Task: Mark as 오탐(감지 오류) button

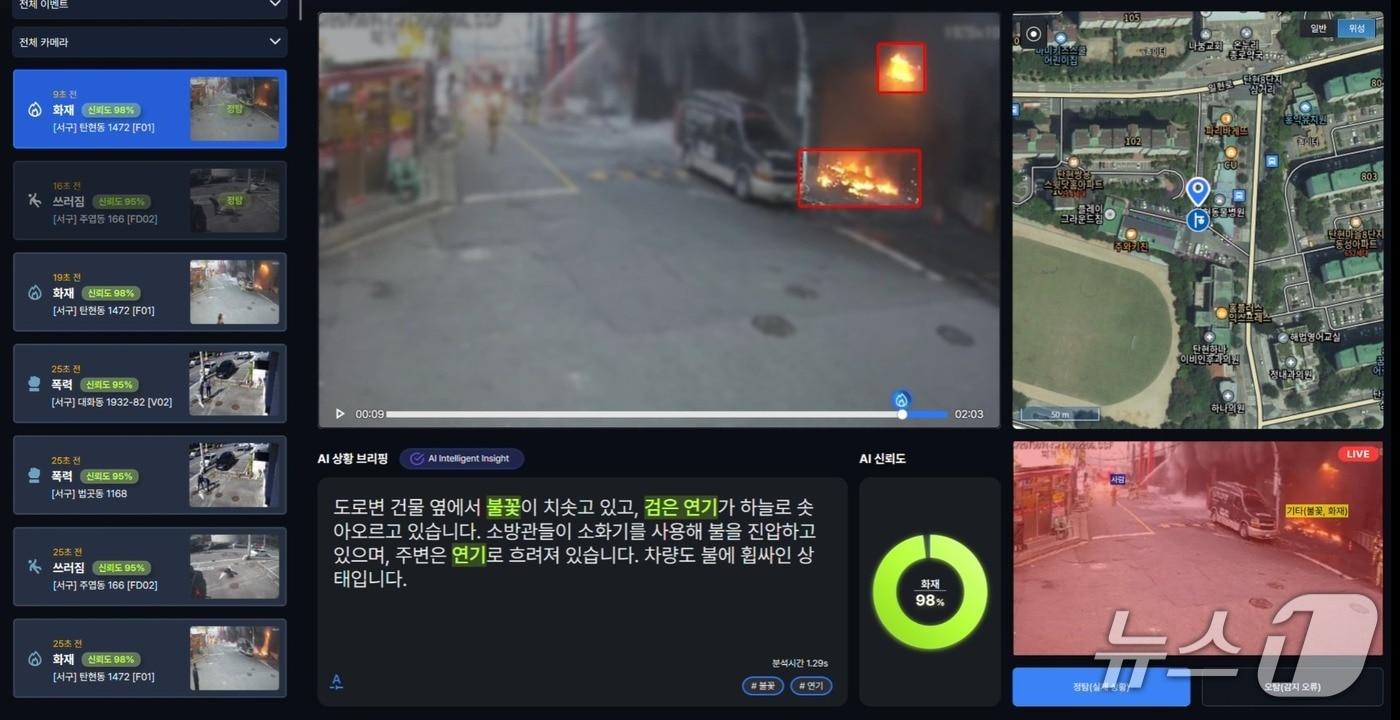Action: pos(1292,687)
